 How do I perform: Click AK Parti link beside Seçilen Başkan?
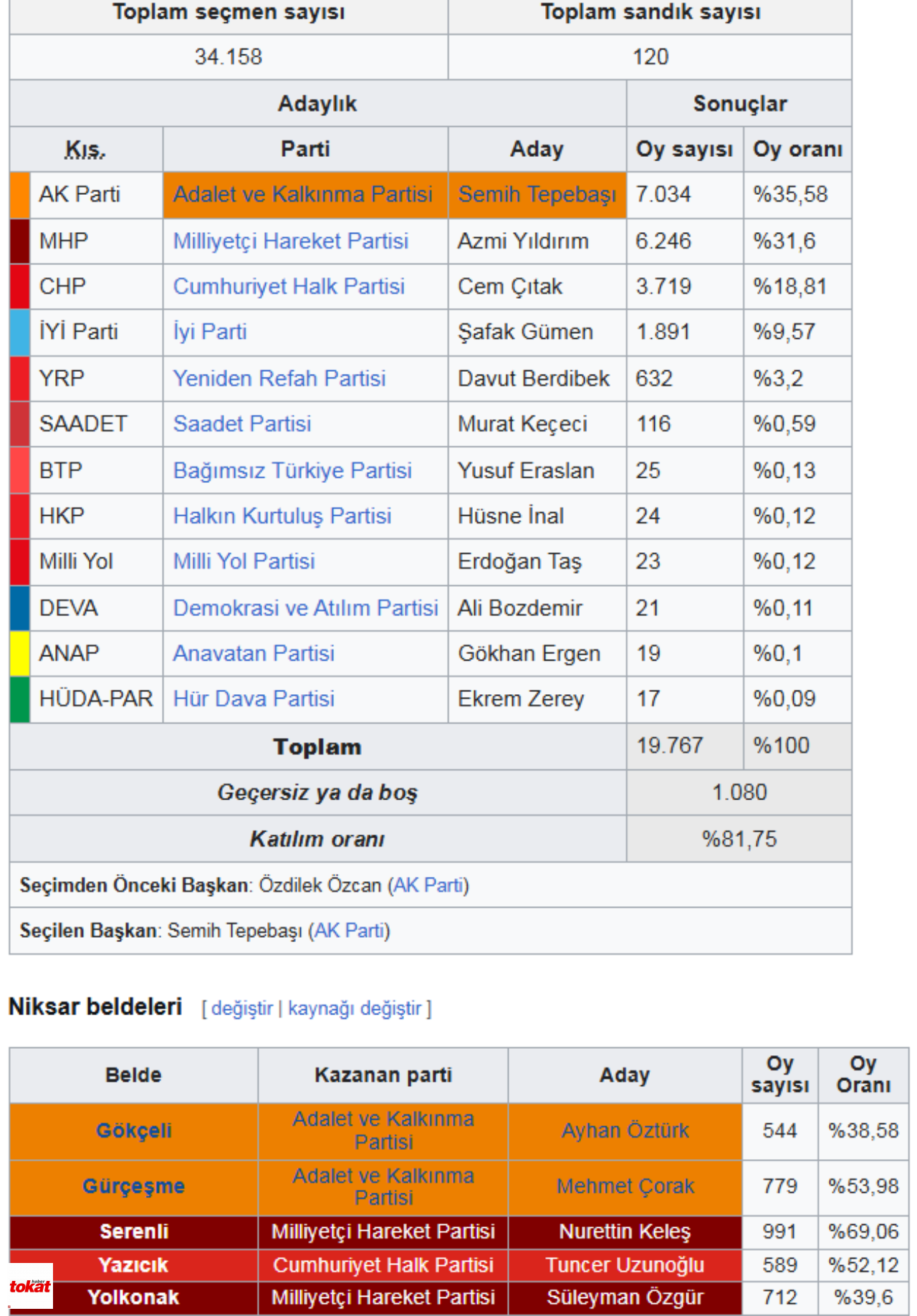coord(350,930)
